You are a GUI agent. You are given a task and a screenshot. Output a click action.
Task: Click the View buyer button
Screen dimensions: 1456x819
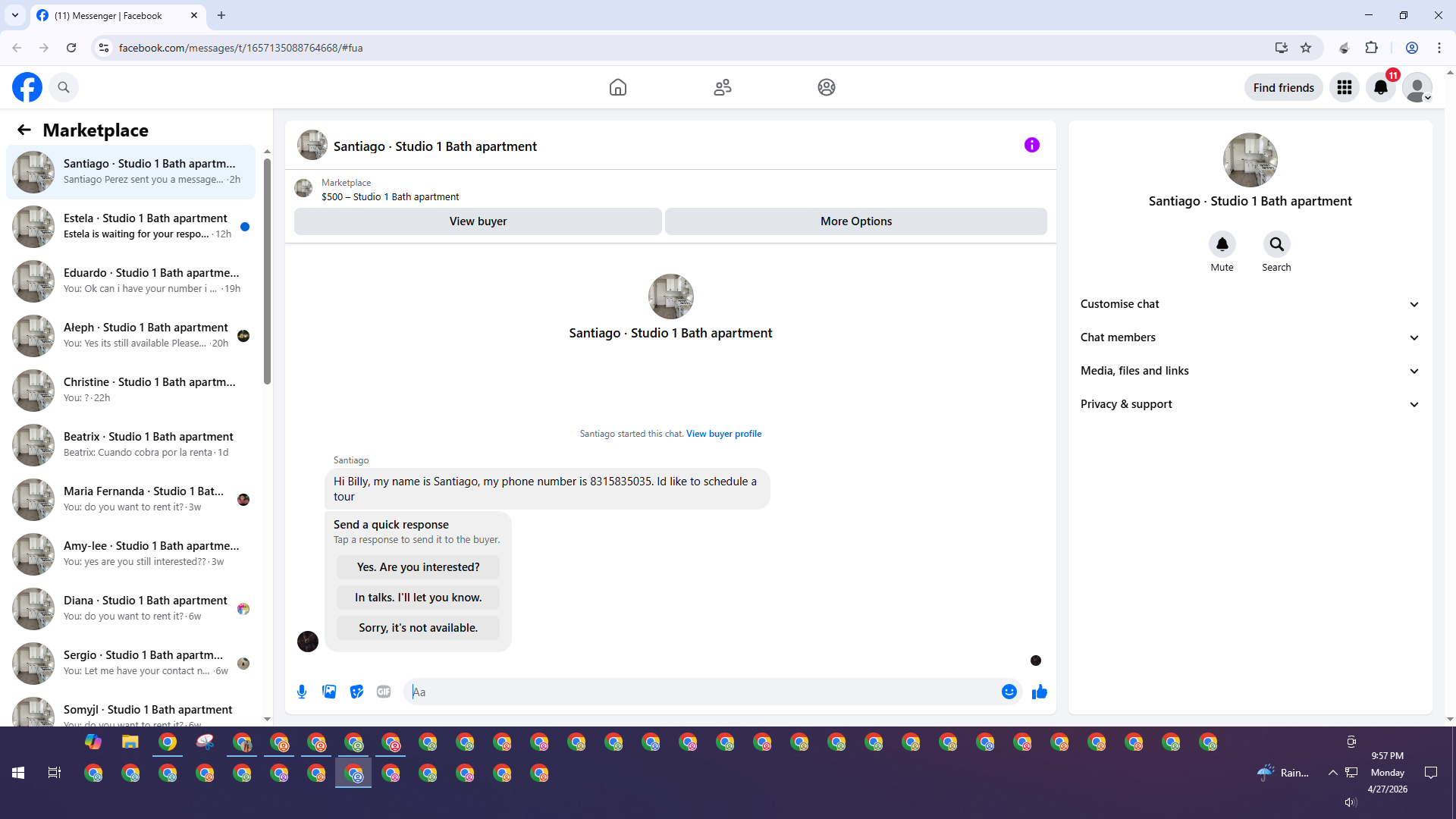coord(478,221)
